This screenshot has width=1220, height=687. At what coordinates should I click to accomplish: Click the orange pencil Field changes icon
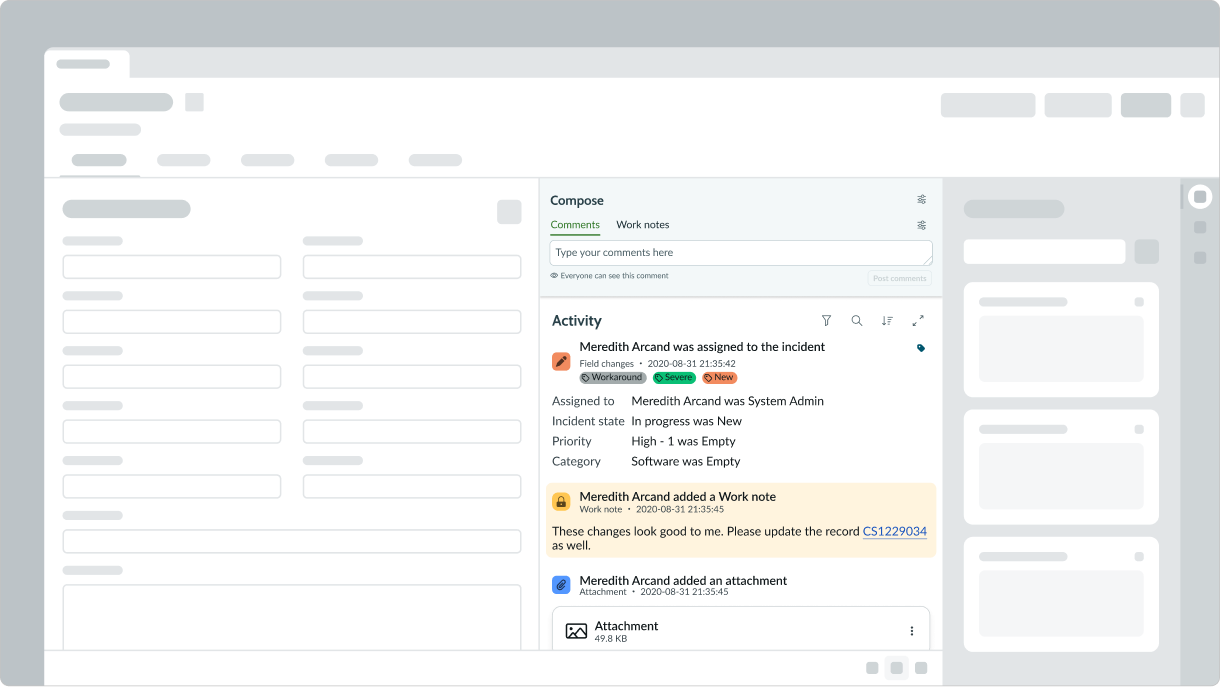[x=561, y=361]
